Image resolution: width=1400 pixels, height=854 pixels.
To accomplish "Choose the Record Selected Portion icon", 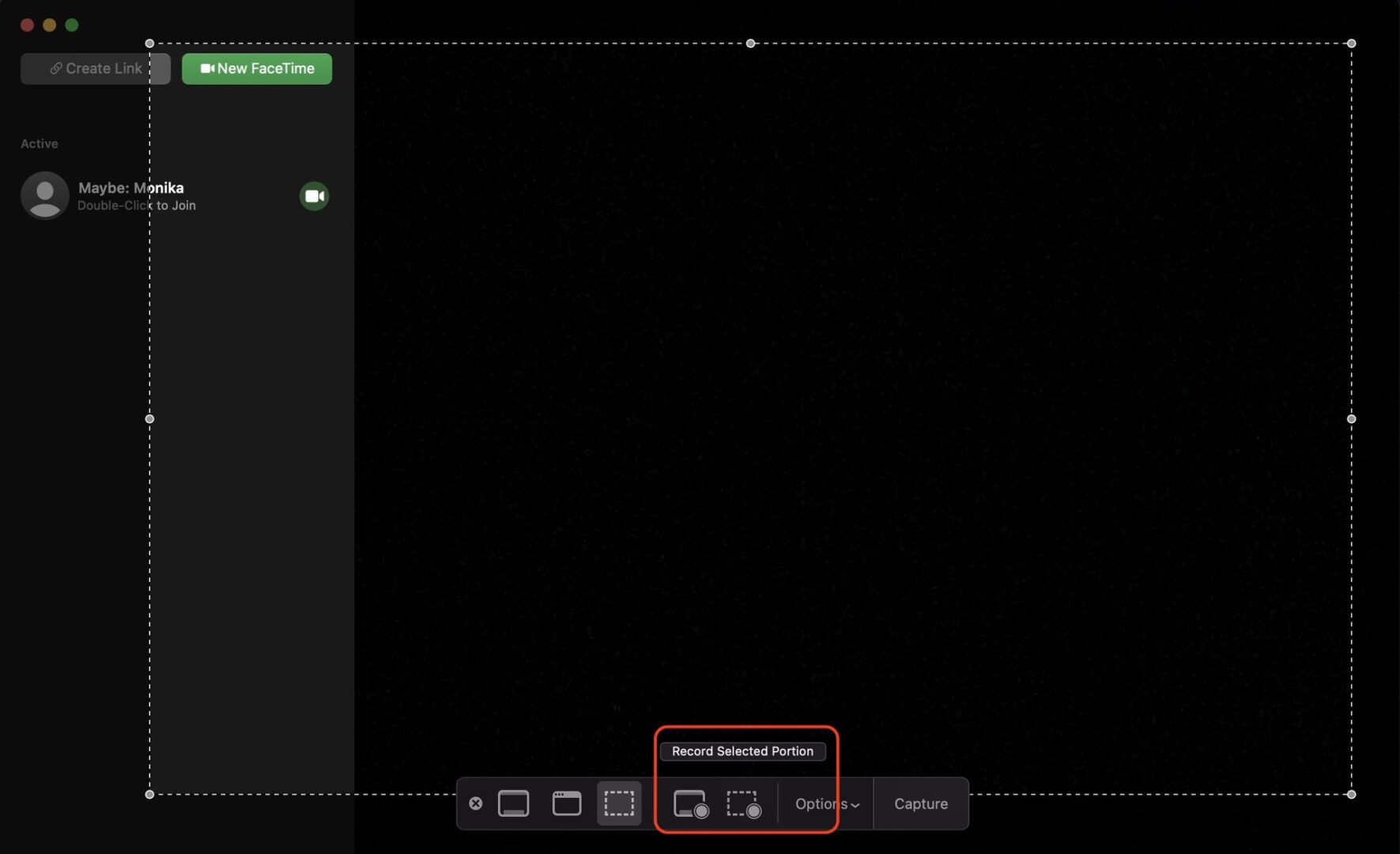I will [743, 803].
